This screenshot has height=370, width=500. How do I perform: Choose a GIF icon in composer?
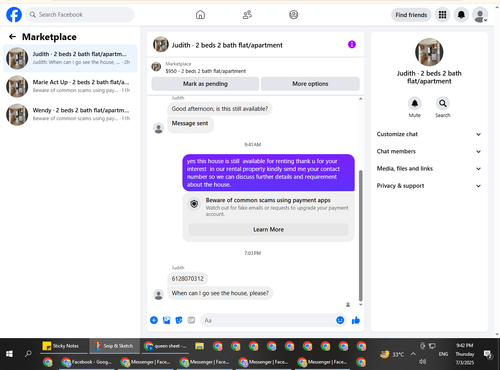(191, 320)
